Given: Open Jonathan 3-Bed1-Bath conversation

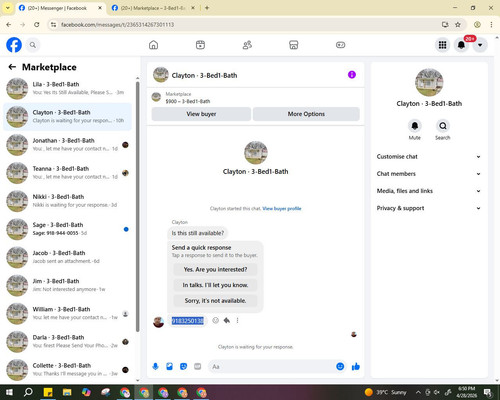Looking at the screenshot, I should (x=68, y=145).
